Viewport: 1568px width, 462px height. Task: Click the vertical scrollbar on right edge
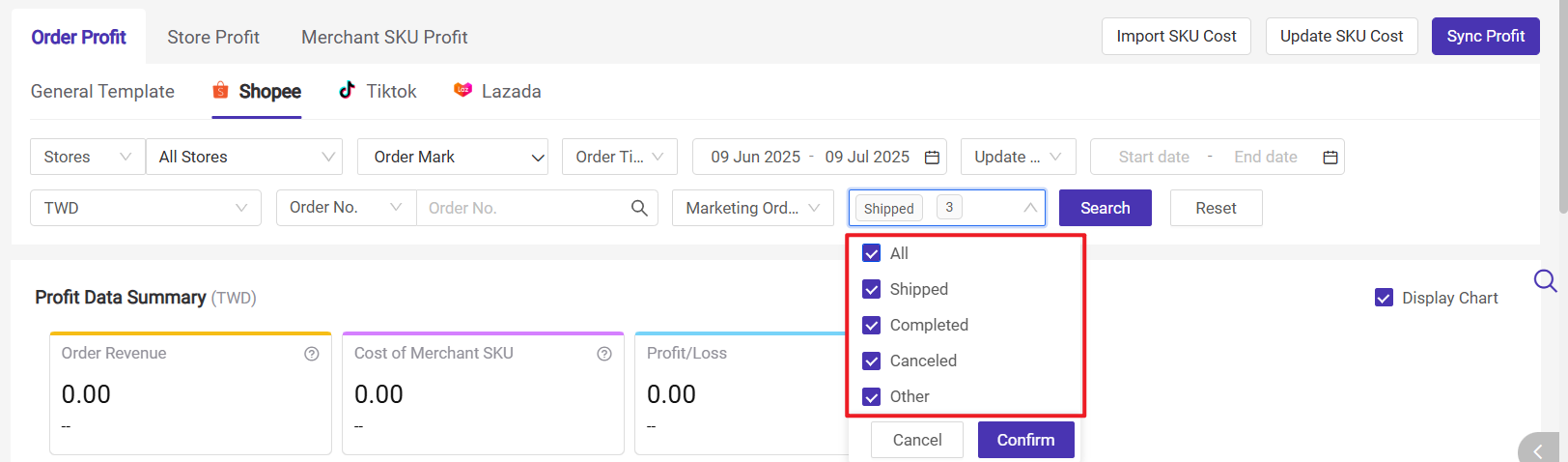1562,106
